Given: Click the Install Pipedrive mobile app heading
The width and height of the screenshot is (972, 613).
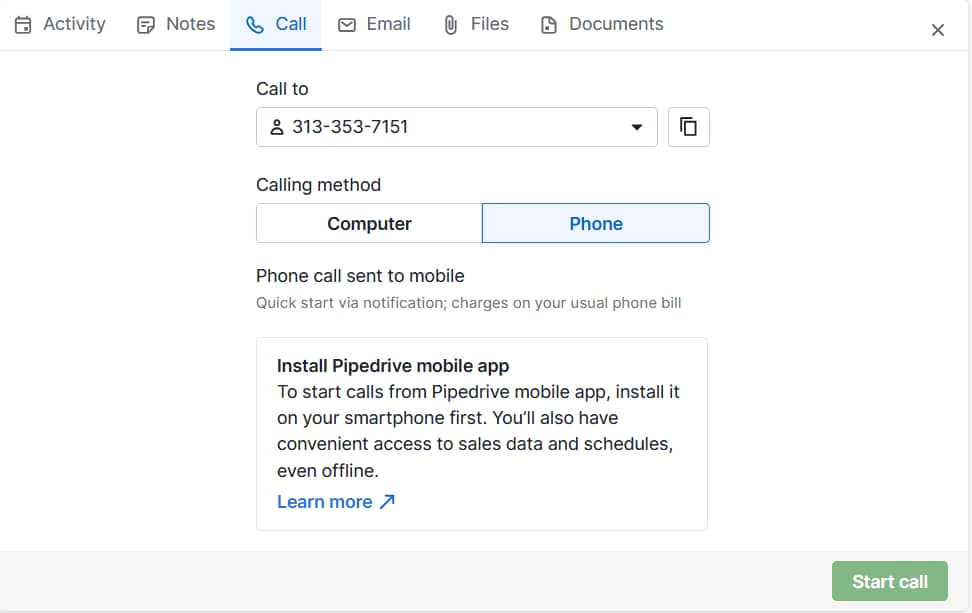Looking at the screenshot, I should 393,366.
